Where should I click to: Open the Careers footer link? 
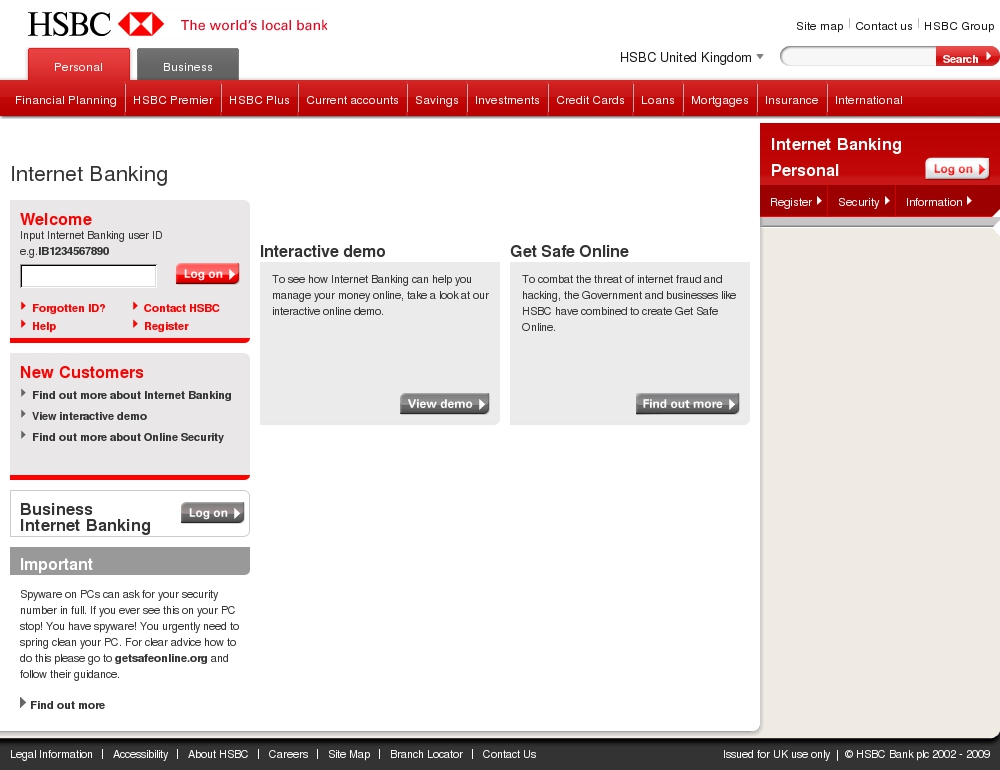click(x=288, y=754)
